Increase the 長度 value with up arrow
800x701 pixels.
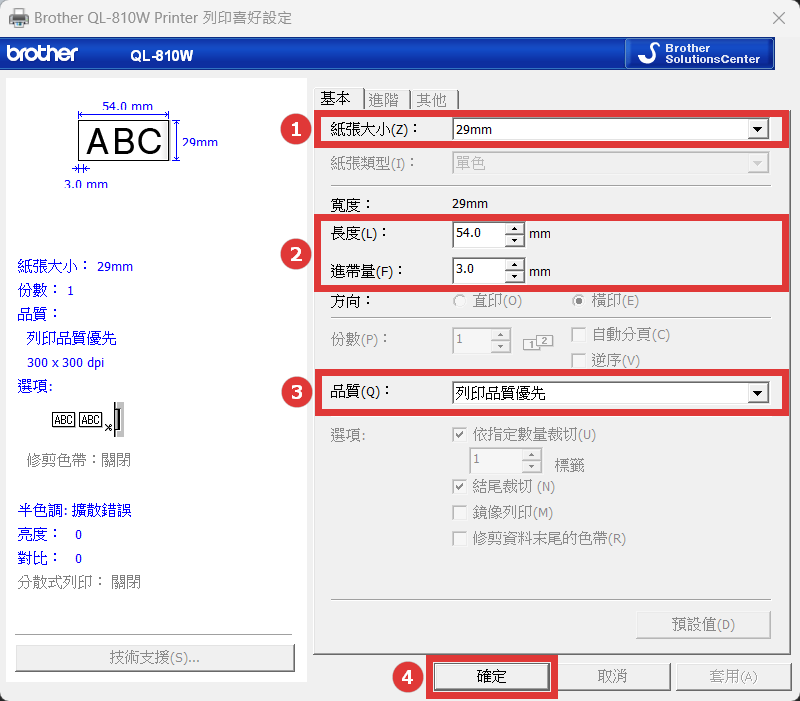515,229
